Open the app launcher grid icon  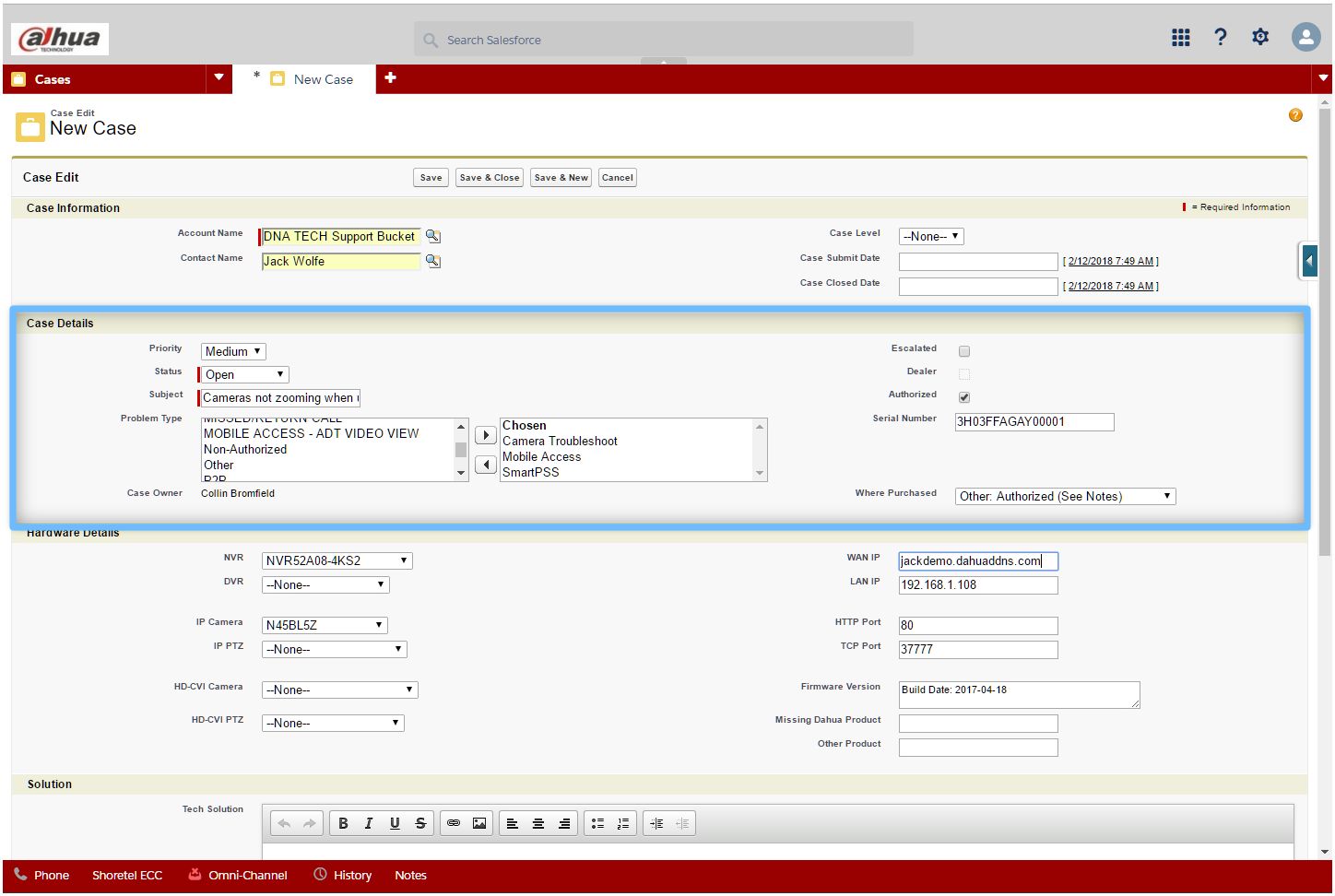(1180, 37)
